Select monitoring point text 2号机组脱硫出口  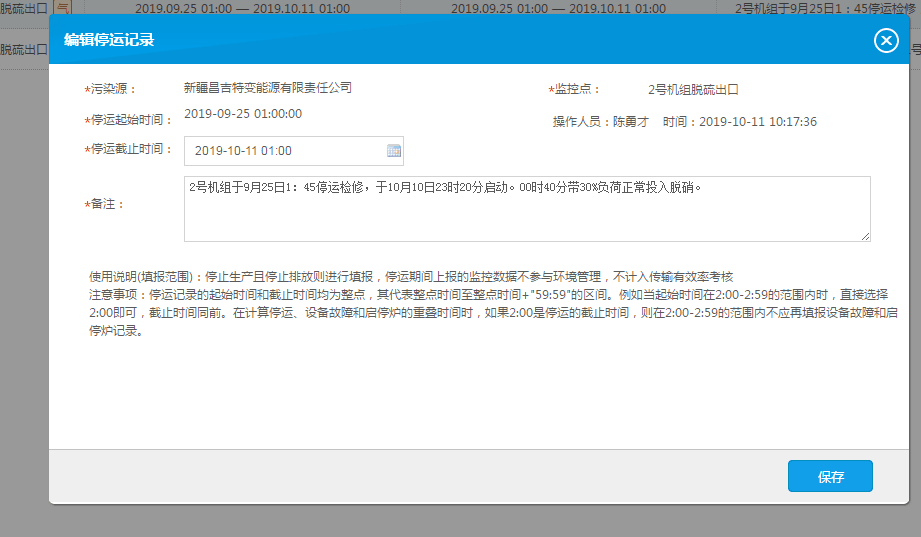pos(693,90)
